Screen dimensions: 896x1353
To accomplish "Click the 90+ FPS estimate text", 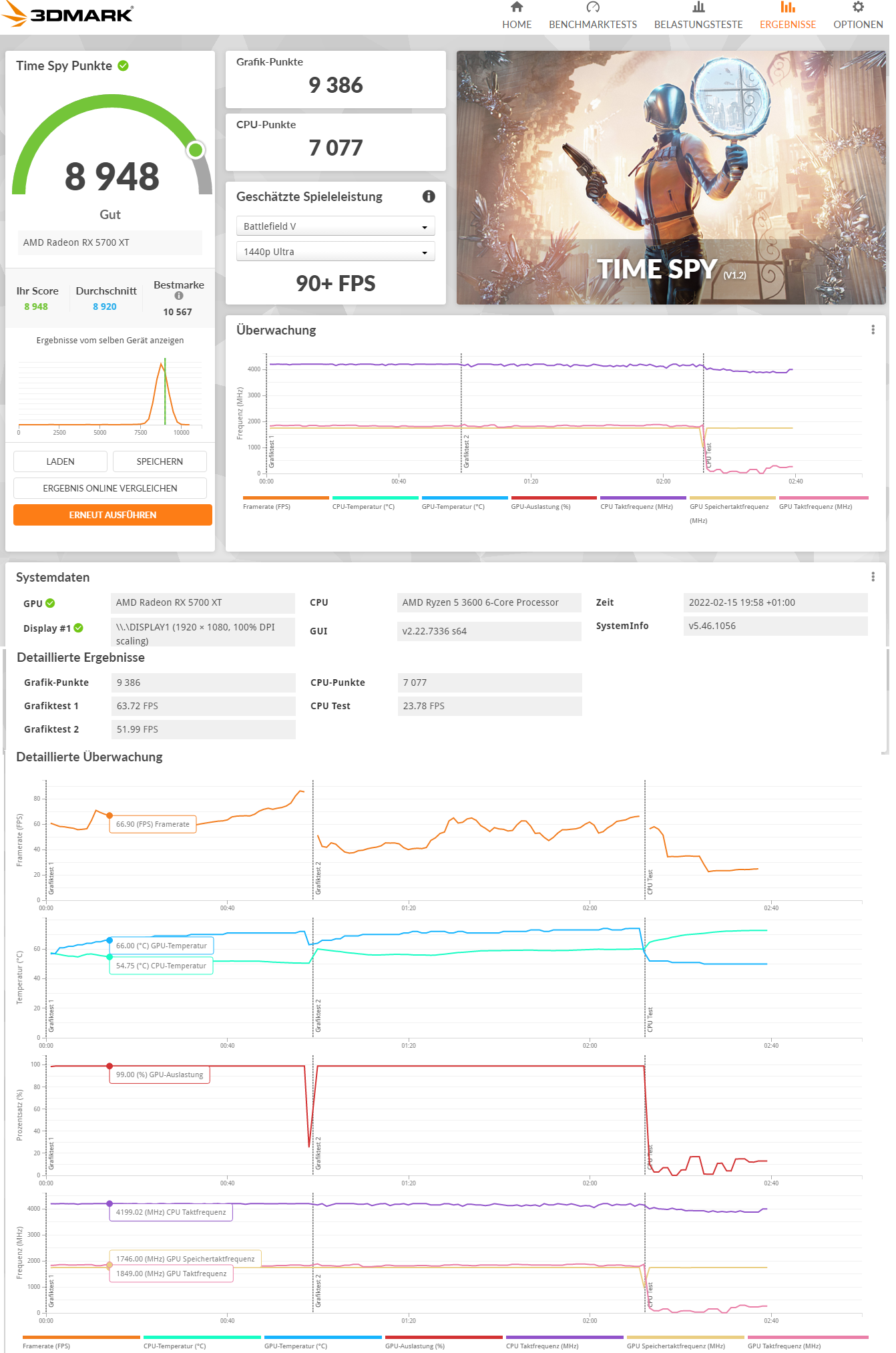I will [x=336, y=283].
